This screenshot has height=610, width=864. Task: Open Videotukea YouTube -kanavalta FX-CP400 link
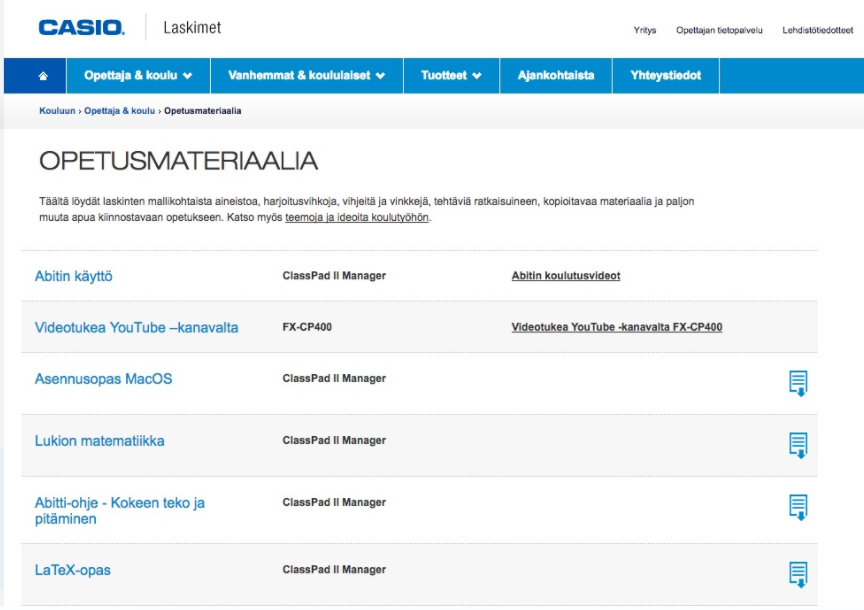(617, 327)
